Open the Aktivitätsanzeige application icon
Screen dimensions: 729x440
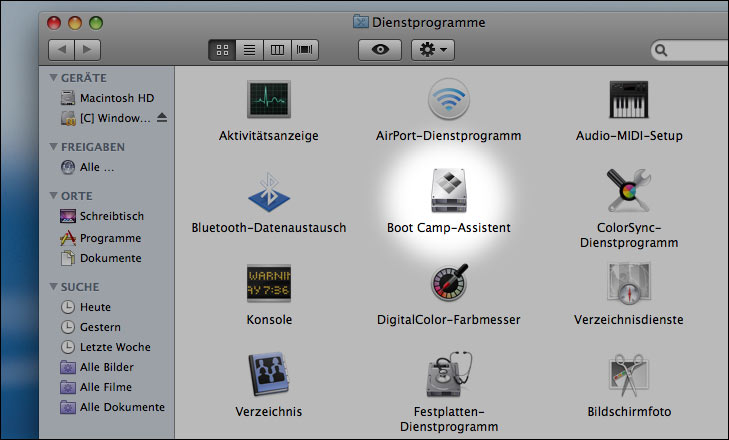(269, 99)
